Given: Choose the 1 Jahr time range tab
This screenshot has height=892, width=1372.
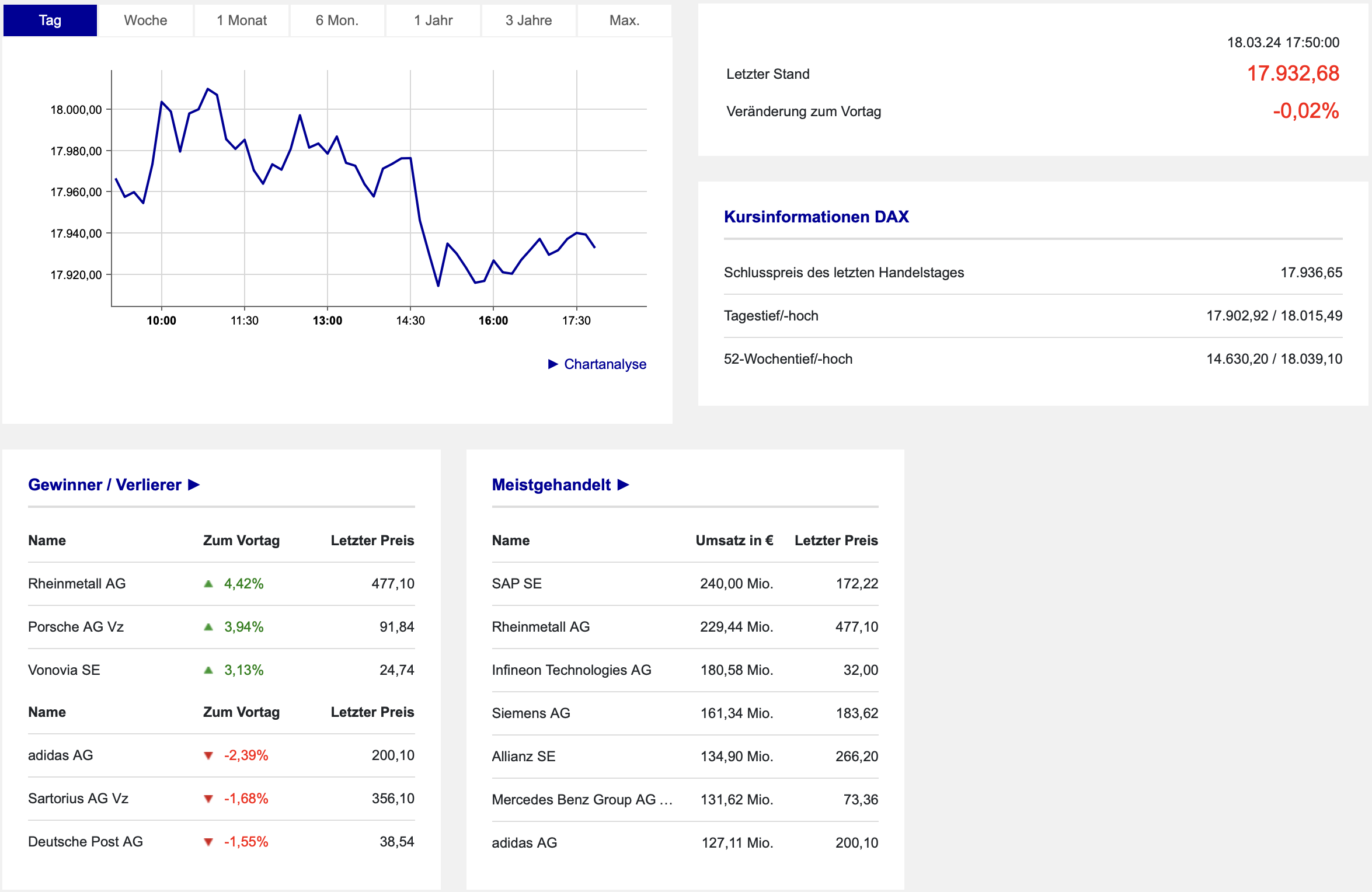Looking at the screenshot, I should pos(433,20).
